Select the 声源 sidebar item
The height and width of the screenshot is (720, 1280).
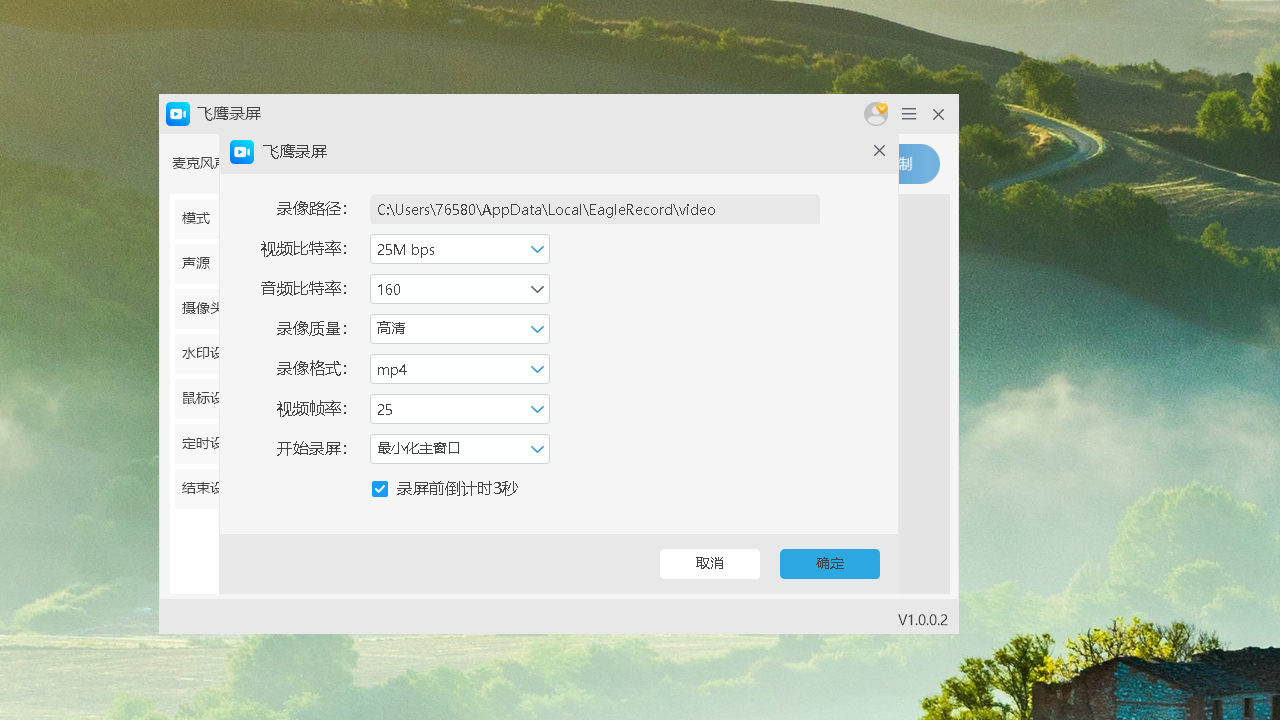click(195, 262)
